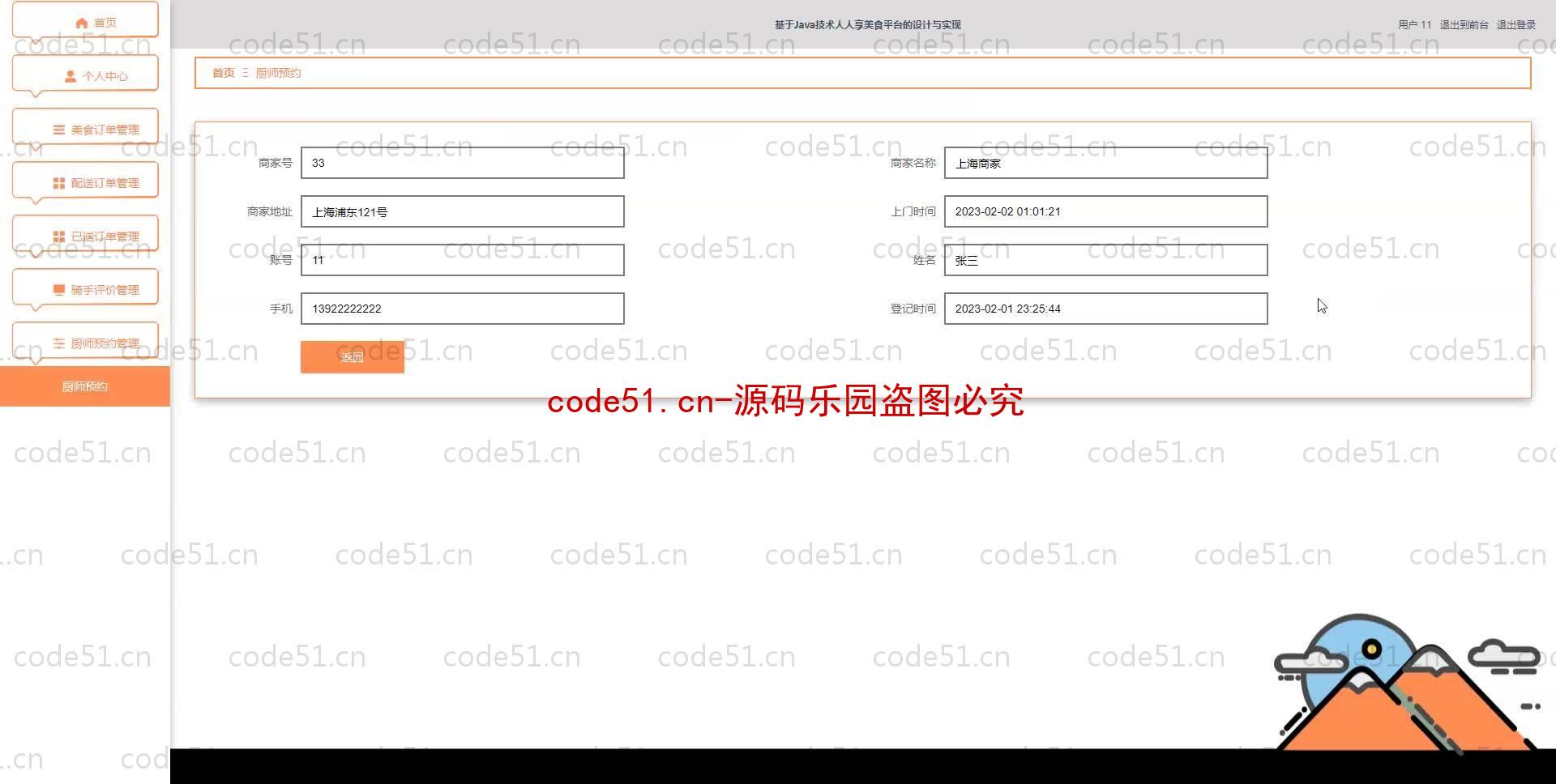This screenshot has width=1556, height=784.
Task: Select 厨师预约 submenu item
Action: point(85,386)
